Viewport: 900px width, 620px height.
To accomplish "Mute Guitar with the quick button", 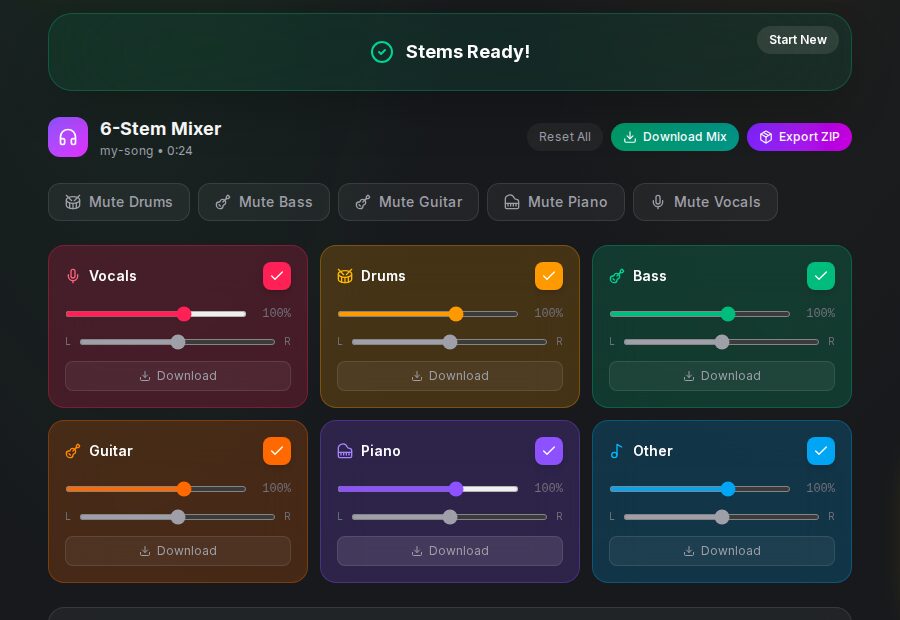I will tap(409, 202).
